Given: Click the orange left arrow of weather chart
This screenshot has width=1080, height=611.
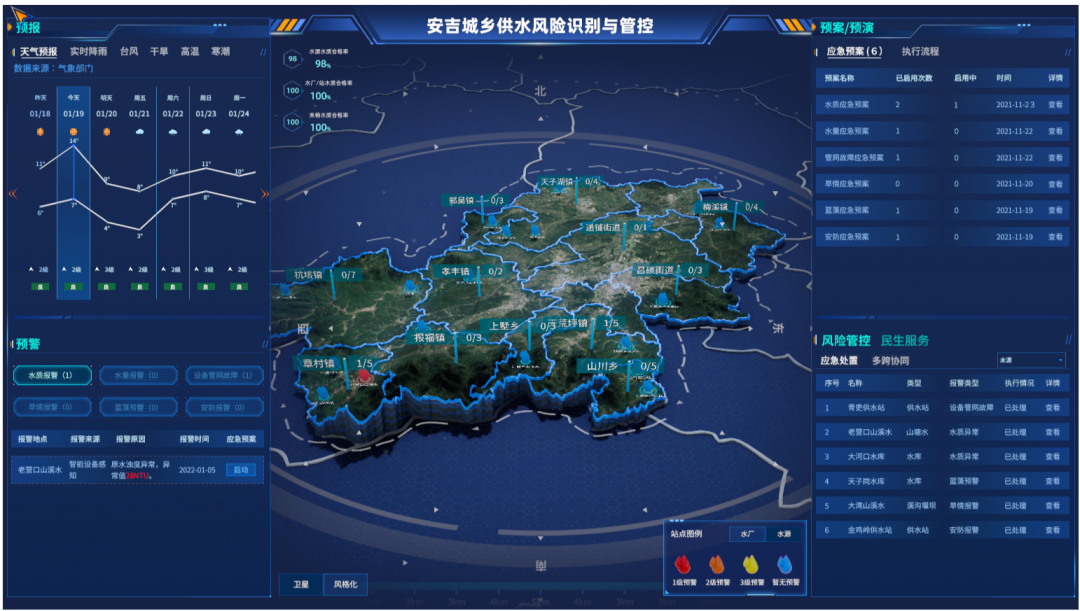Looking at the screenshot, I should pos(12,194).
